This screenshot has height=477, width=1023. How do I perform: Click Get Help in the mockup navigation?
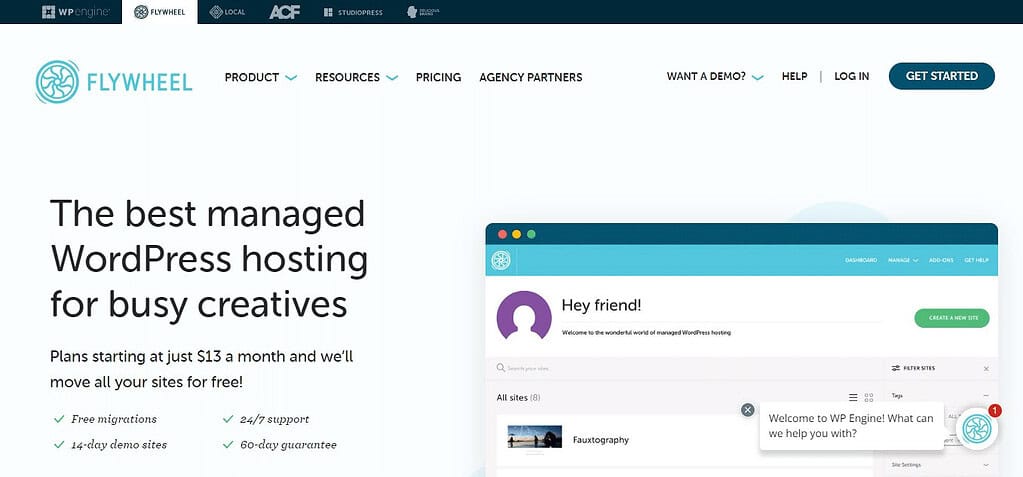976,260
